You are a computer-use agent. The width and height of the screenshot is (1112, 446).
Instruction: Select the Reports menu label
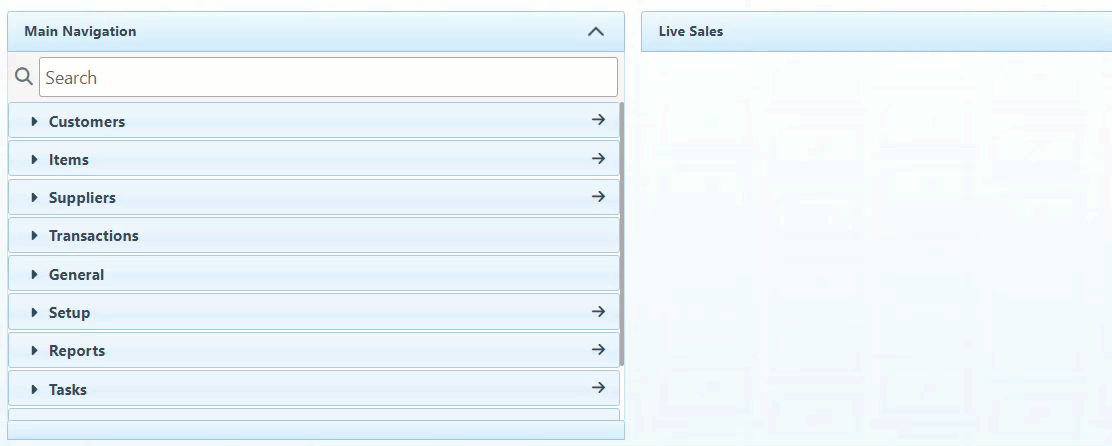point(77,351)
